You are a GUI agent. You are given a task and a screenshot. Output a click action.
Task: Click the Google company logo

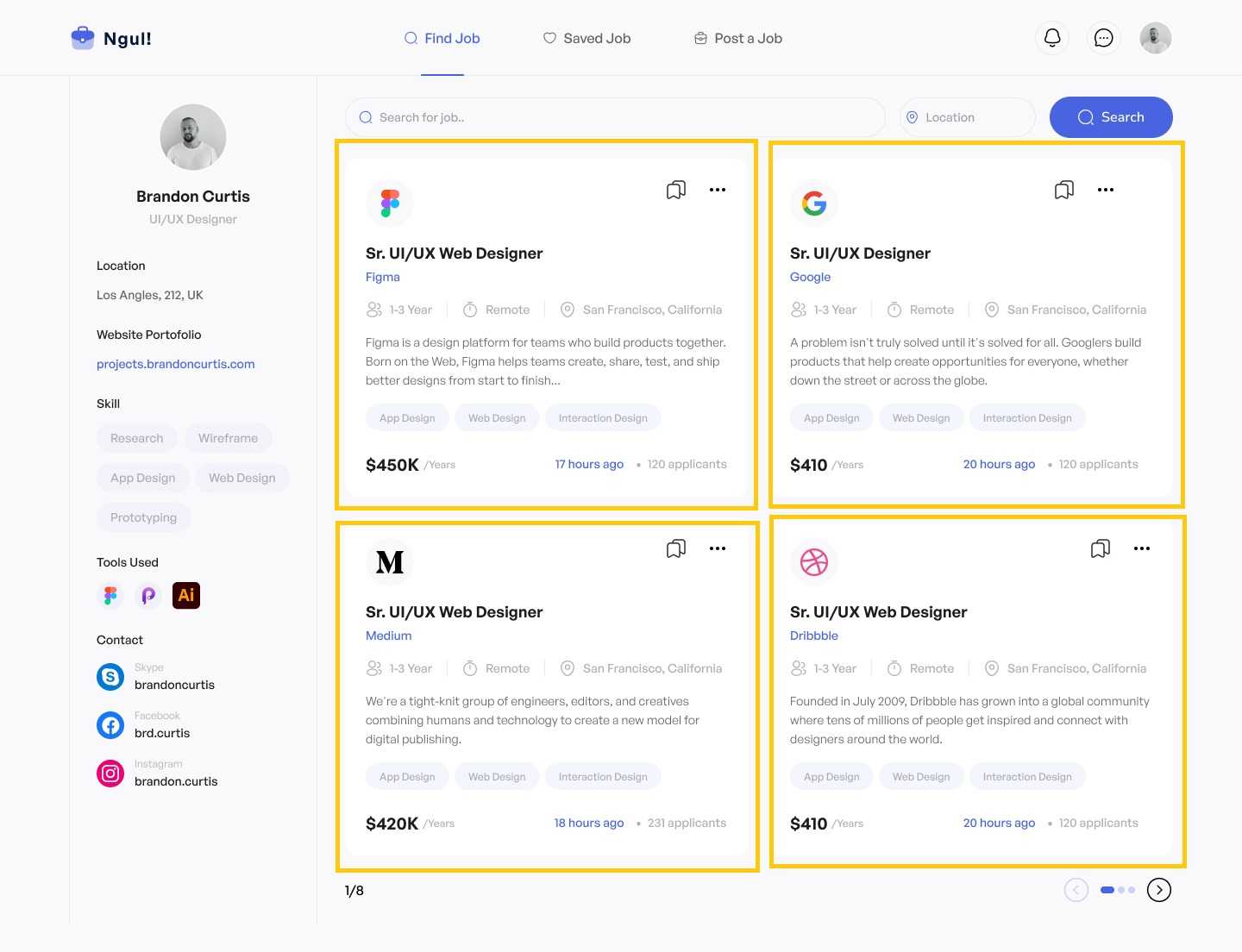click(813, 204)
